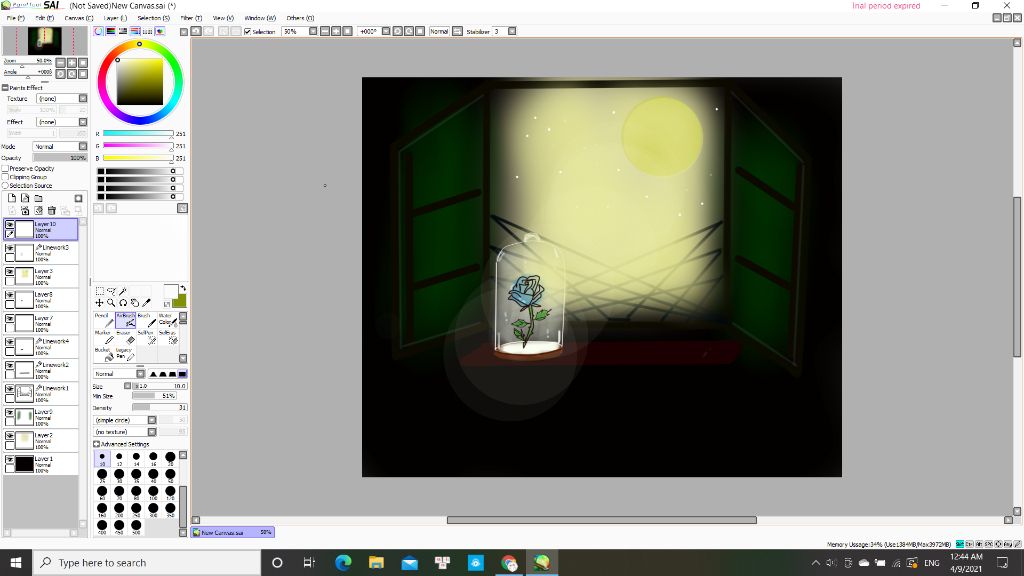The width and height of the screenshot is (1024, 576).
Task: Adjust the brush Density slider
Action: [159, 408]
